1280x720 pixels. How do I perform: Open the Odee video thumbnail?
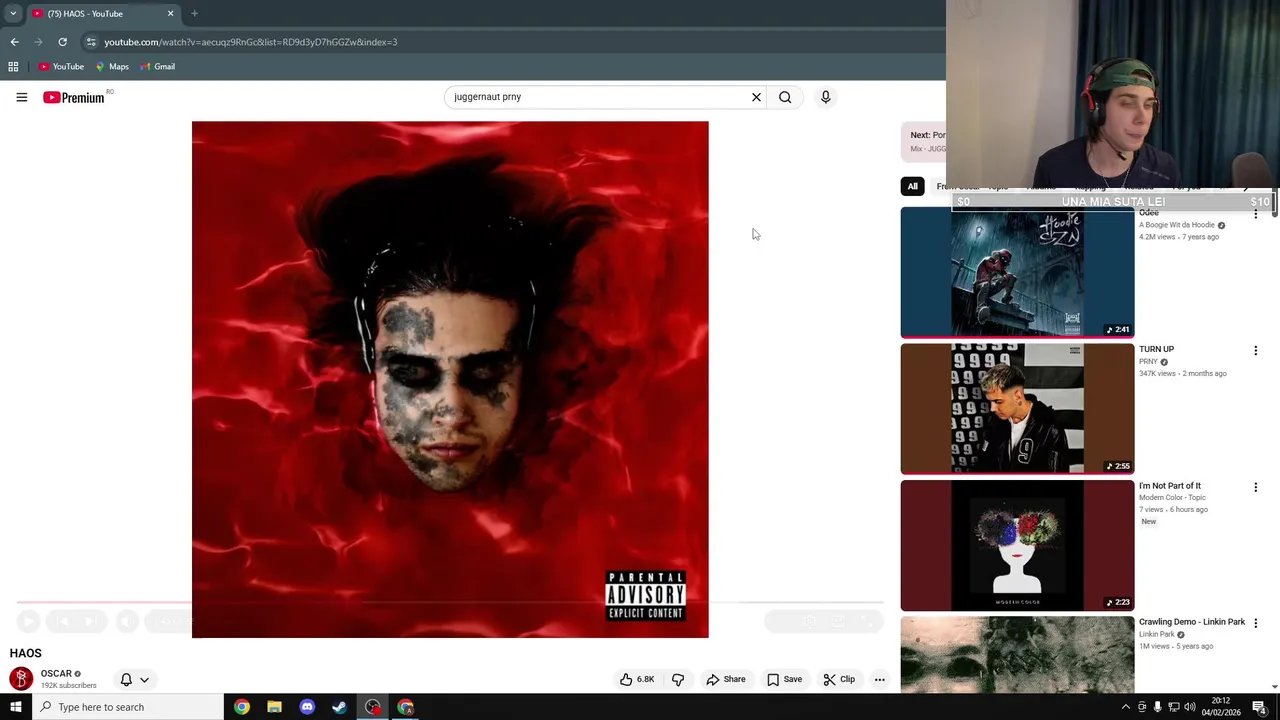1017,272
